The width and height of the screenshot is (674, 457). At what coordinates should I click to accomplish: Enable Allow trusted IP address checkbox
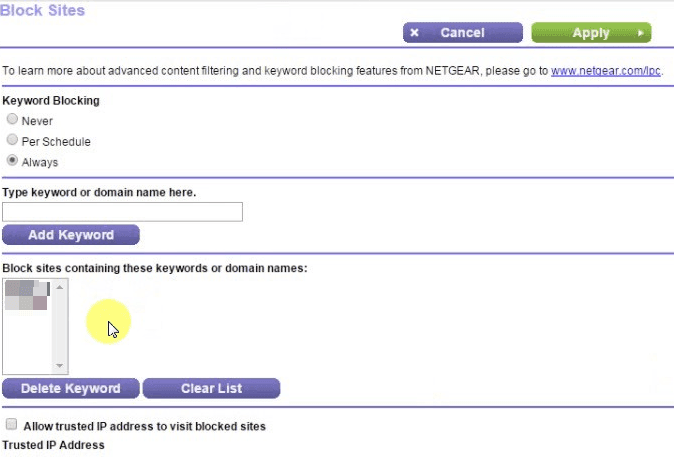[x=12, y=425]
